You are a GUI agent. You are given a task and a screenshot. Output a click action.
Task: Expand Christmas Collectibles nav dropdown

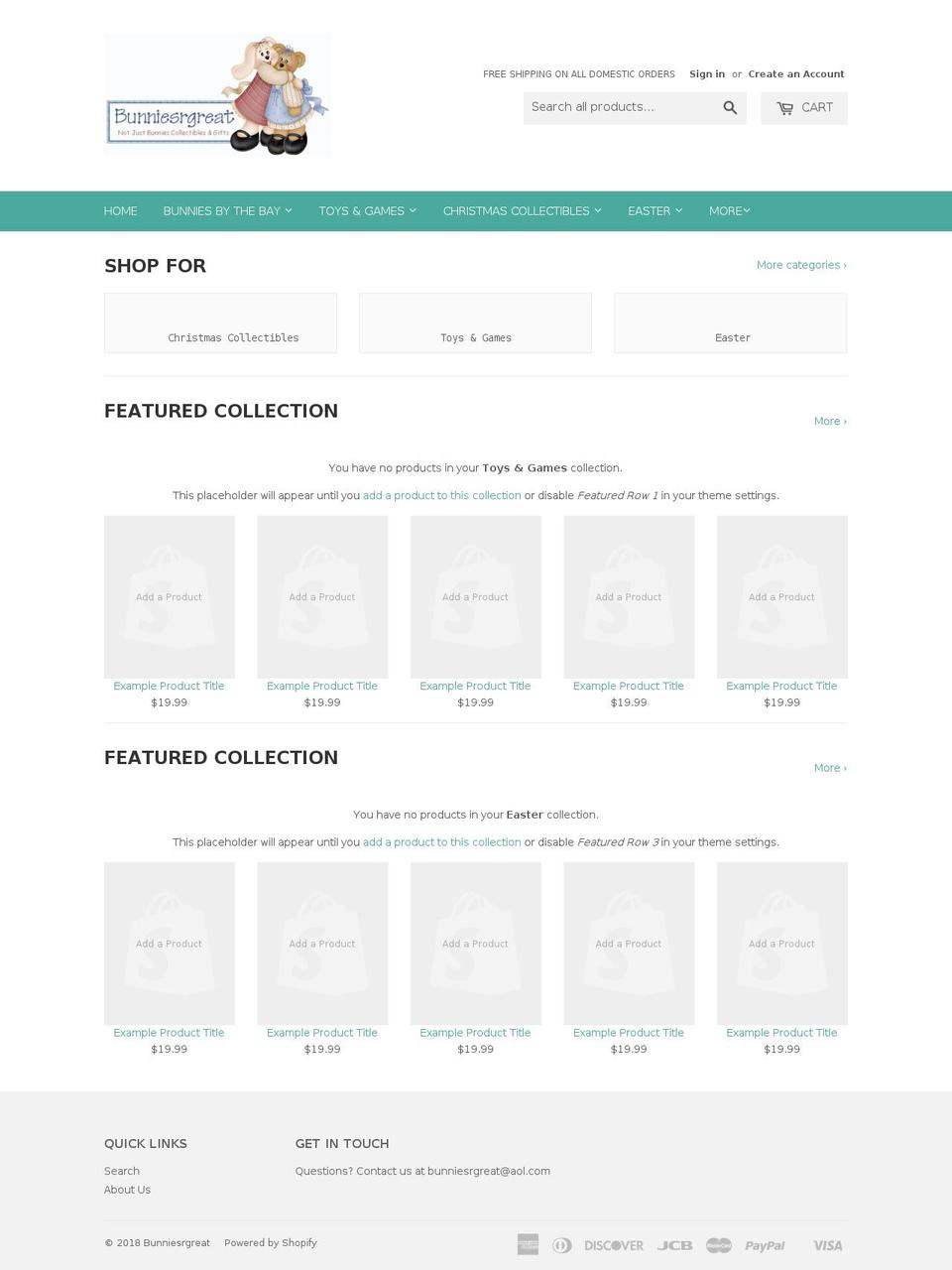(x=522, y=211)
